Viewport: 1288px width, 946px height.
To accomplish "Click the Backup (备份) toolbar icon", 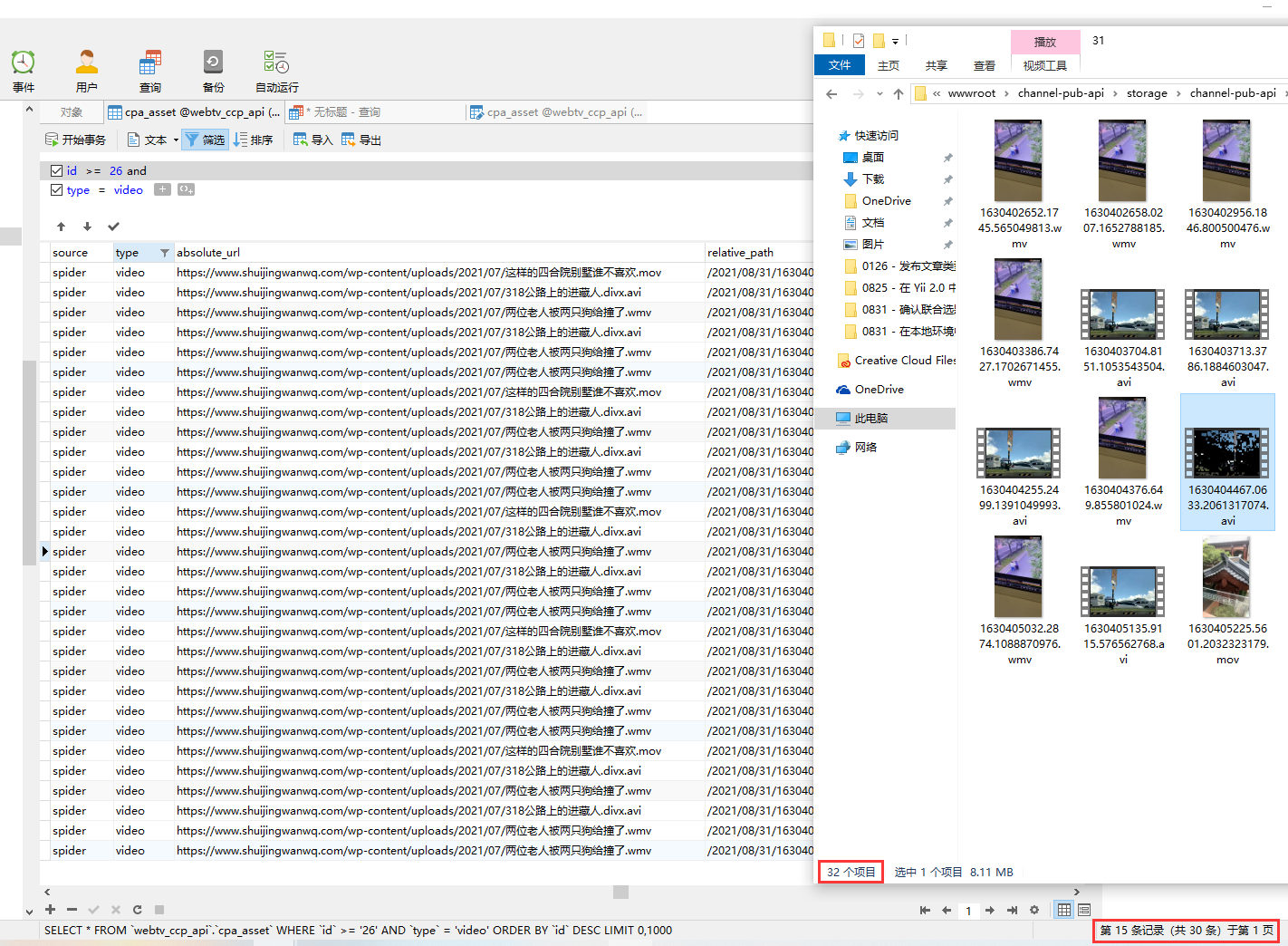I will point(213,63).
